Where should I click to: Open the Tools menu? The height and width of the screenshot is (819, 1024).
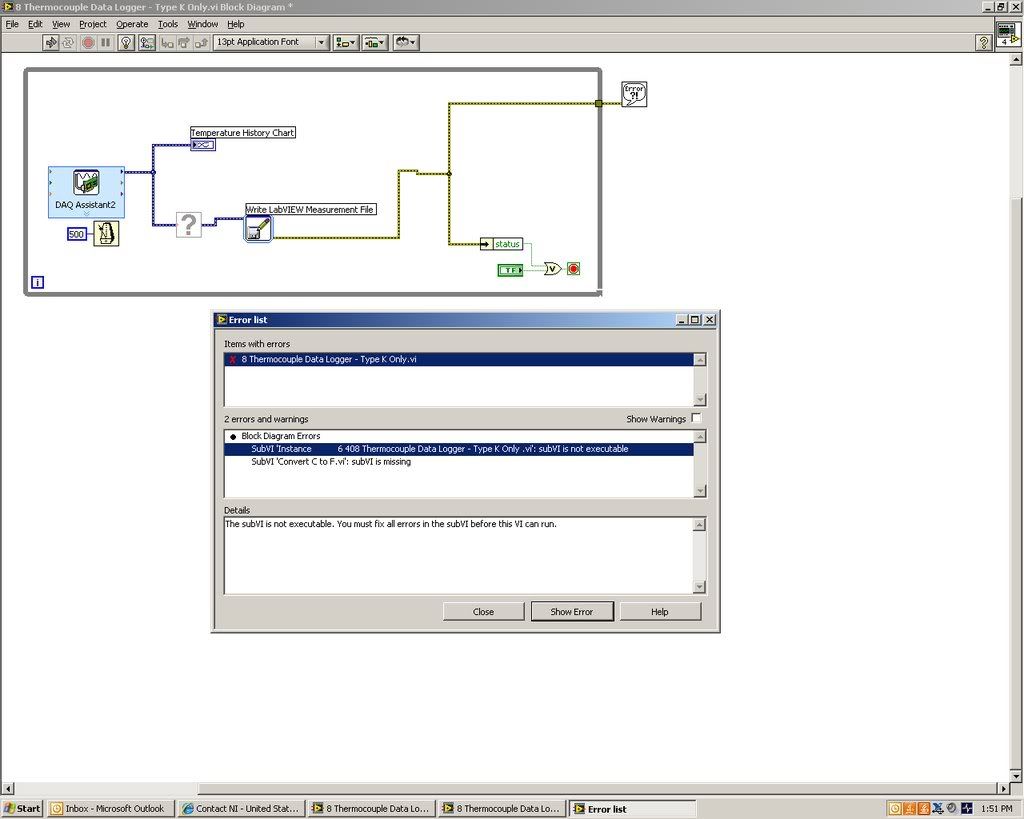click(168, 24)
